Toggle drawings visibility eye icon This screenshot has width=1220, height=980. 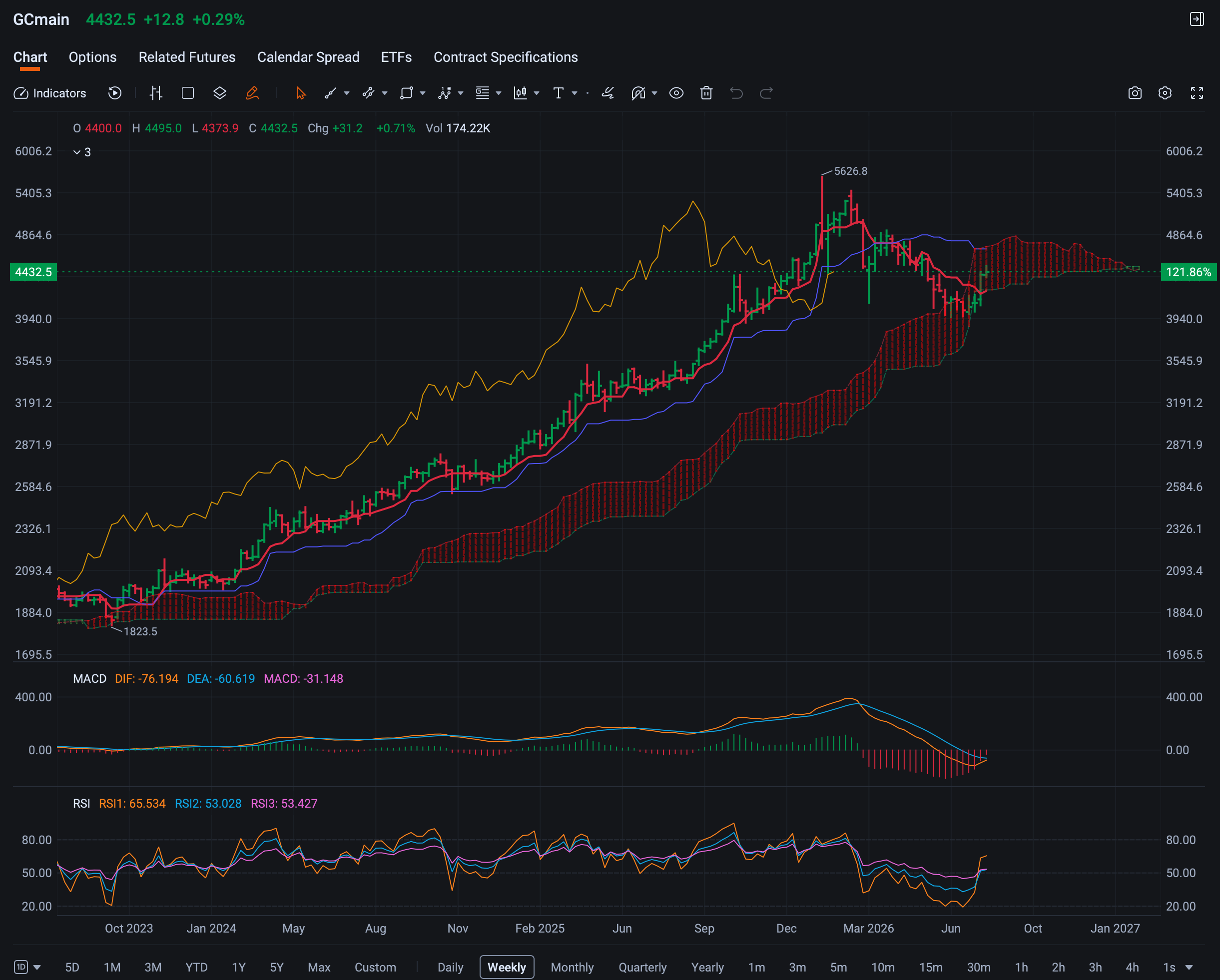676,93
